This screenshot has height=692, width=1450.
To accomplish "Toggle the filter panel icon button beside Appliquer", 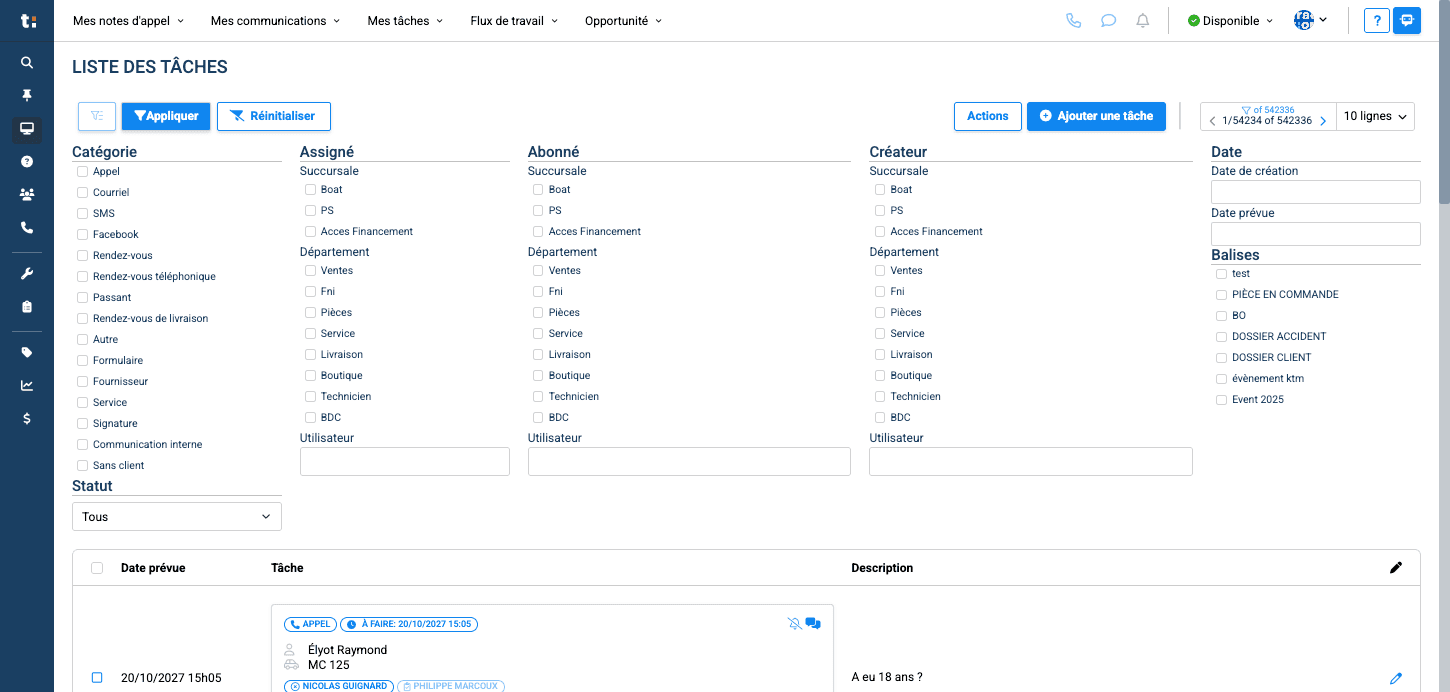I will pyautogui.click(x=97, y=116).
